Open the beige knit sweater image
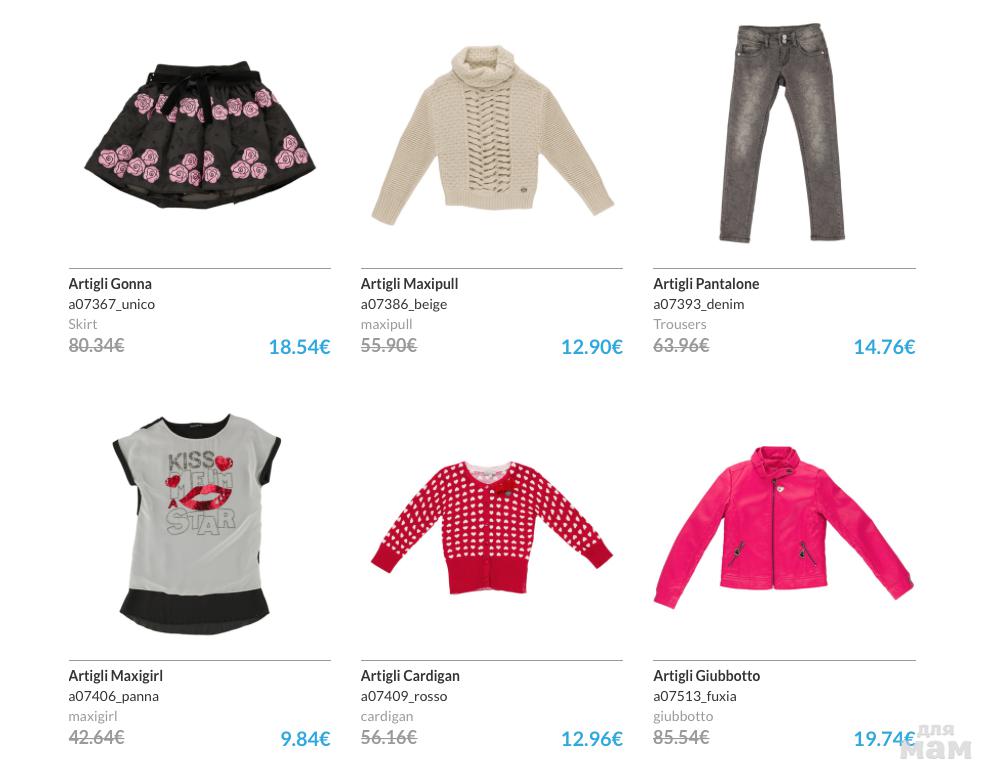Screen dimensions: 987x774 pyautogui.click(x=492, y=135)
